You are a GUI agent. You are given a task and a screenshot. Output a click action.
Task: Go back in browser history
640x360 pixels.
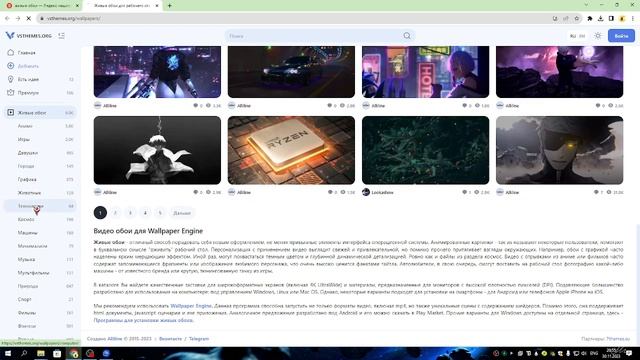[7, 18]
